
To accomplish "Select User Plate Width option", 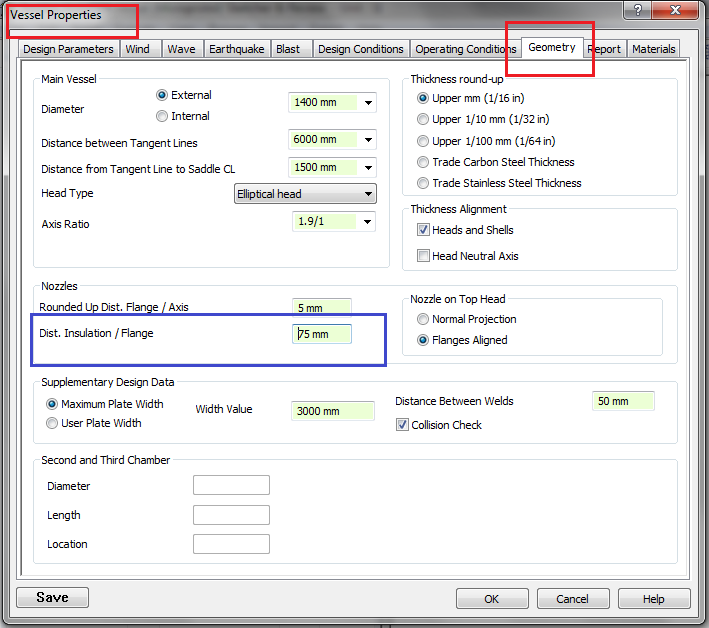I will click(x=52, y=423).
